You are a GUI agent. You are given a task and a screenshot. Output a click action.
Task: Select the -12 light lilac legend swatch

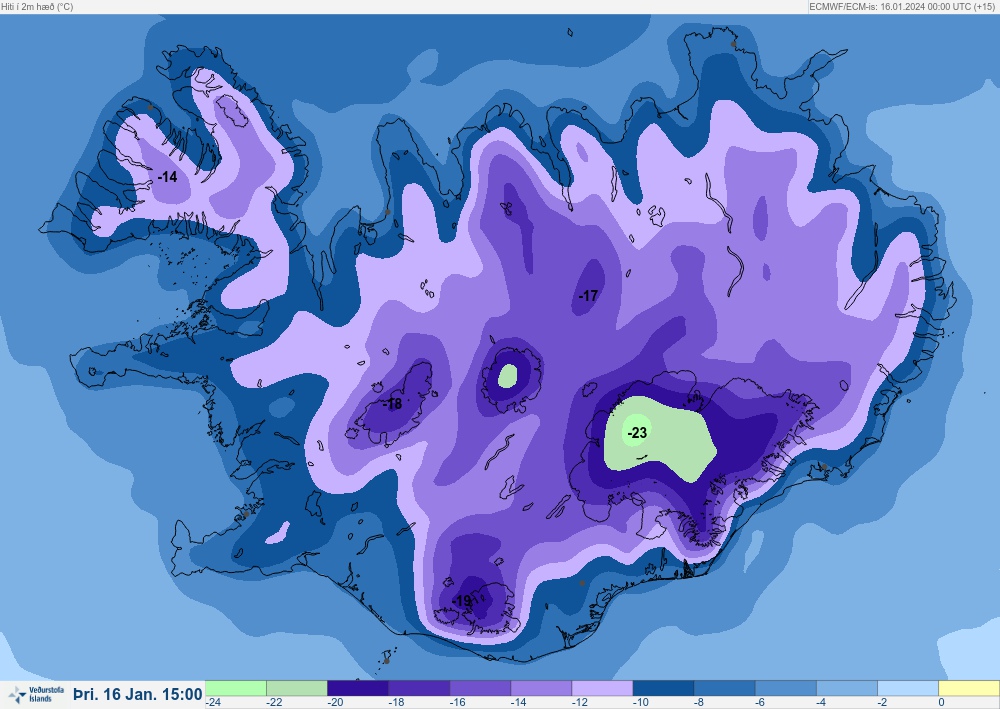click(603, 688)
